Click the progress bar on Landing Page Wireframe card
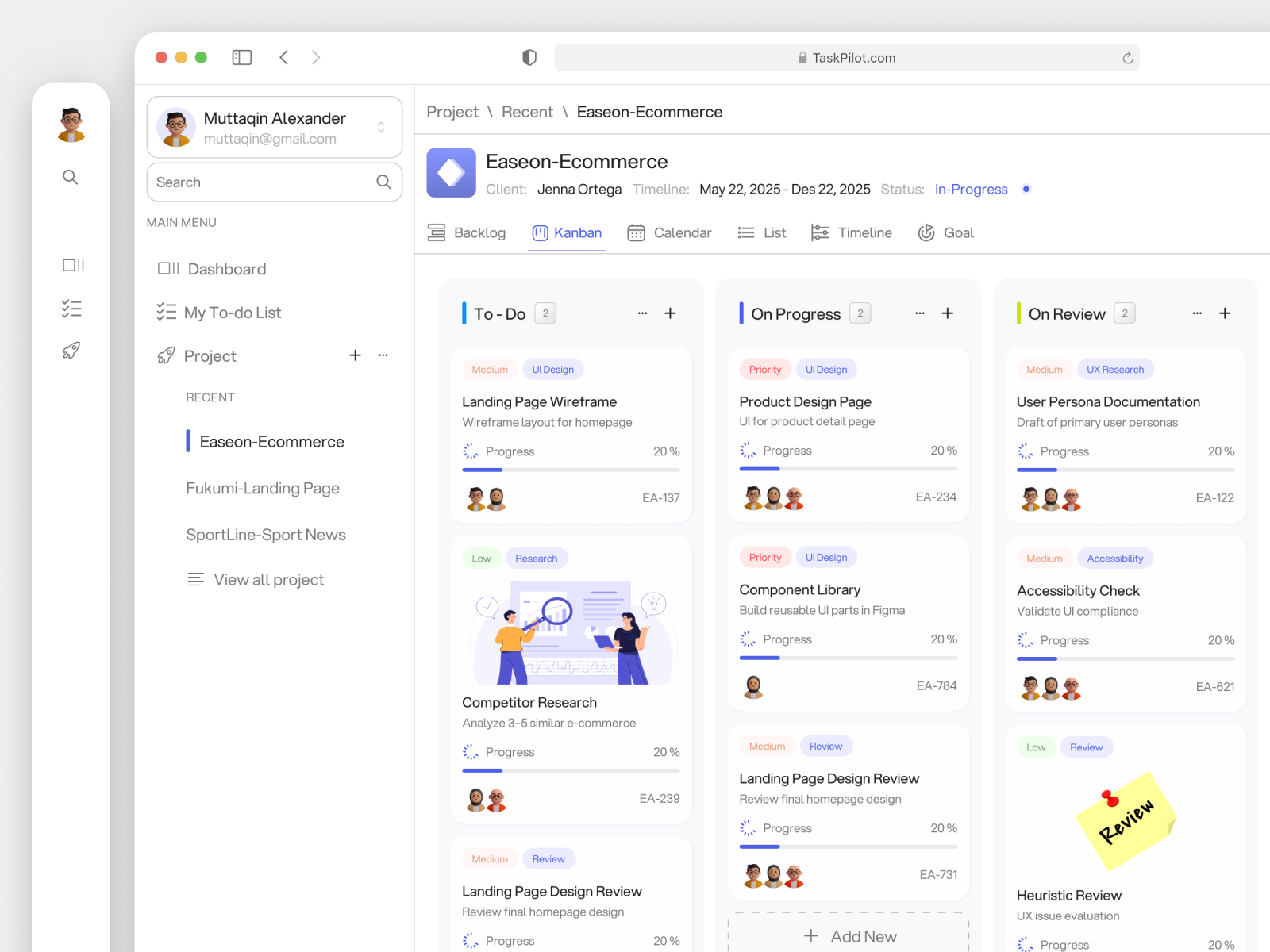Screen dimensions: 1270x952 571,469
